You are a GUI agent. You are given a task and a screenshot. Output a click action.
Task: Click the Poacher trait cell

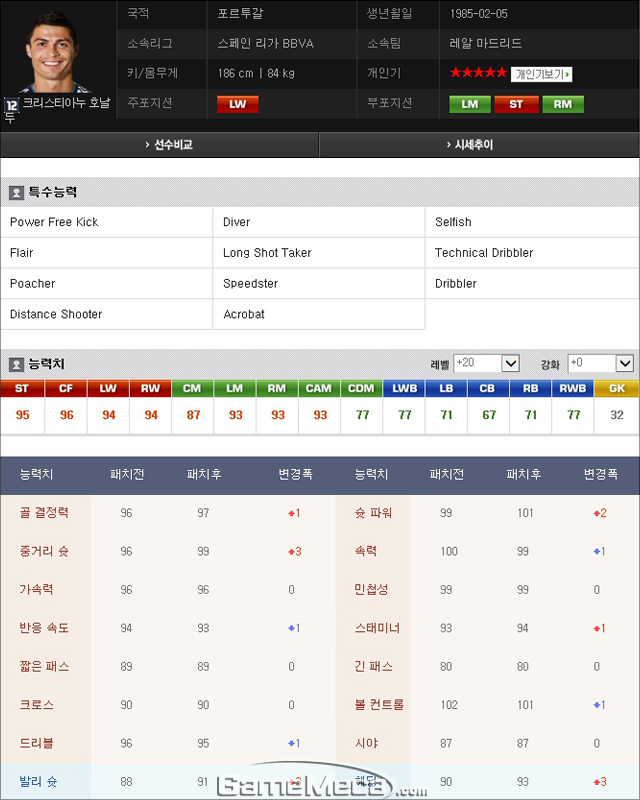point(106,283)
